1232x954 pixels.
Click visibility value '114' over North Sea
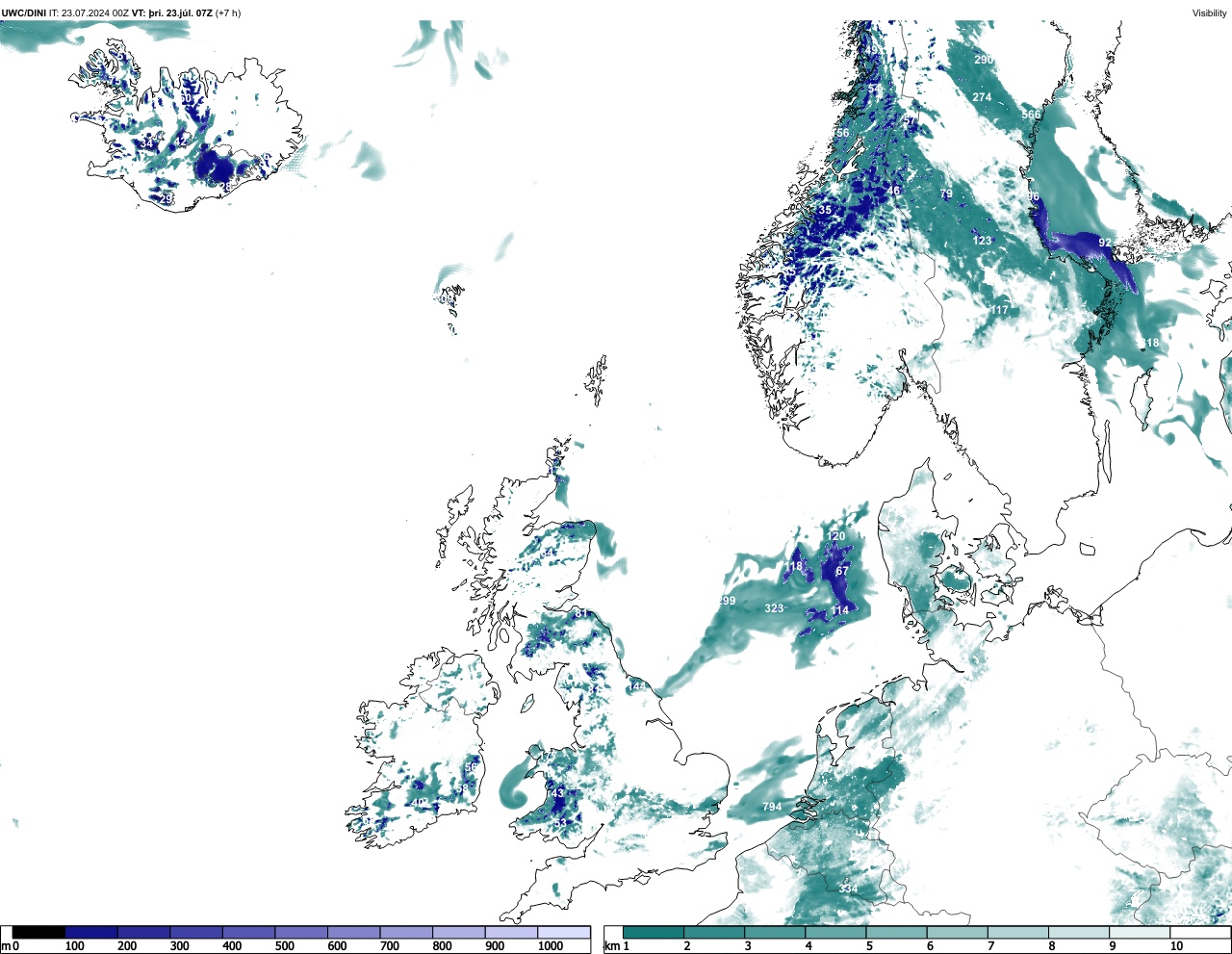(839, 611)
